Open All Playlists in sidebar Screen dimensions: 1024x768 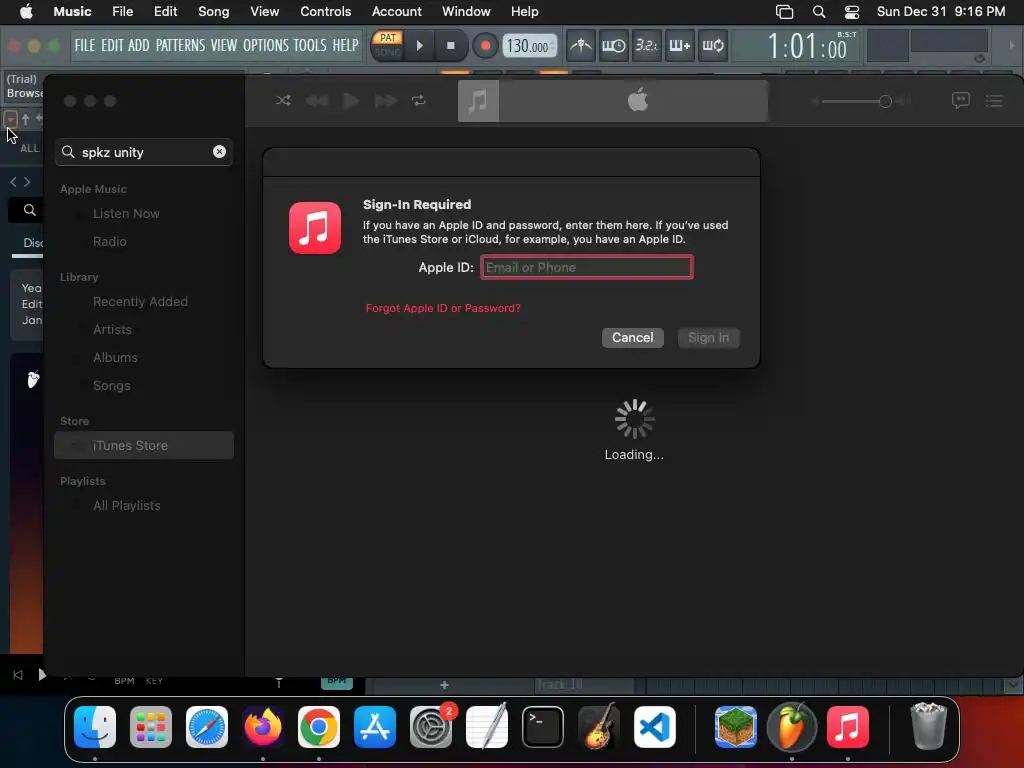(x=127, y=505)
